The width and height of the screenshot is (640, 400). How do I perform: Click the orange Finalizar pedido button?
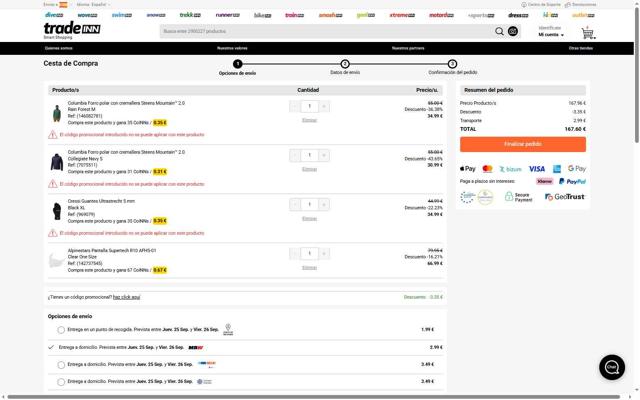[x=523, y=144]
